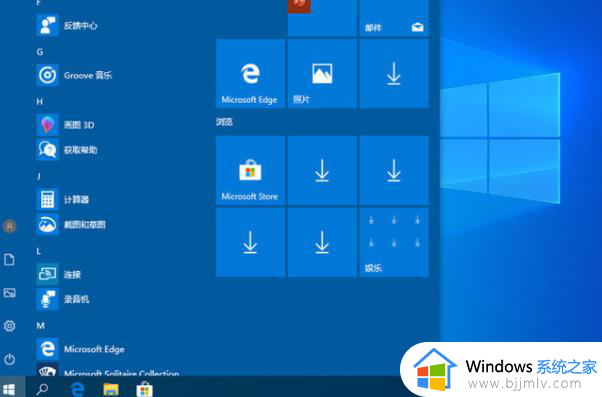Click the 浏览 tile group title
Viewport: 602px width, 397px height.
click(x=224, y=122)
